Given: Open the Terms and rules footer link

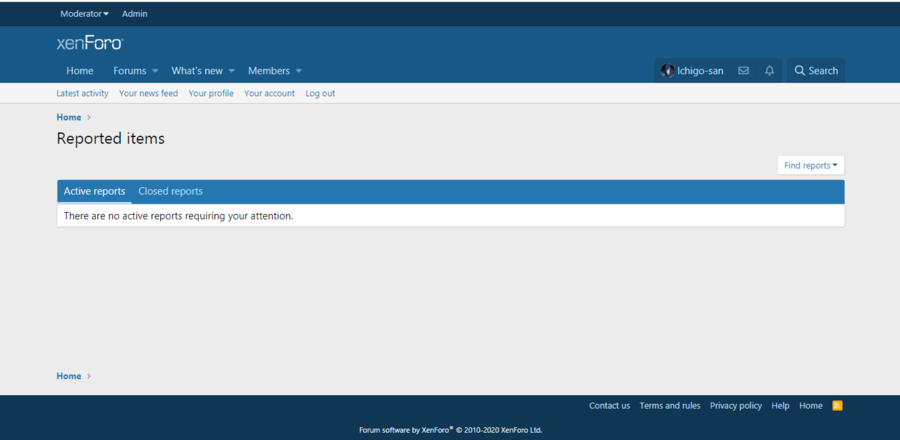Looking at the screenshot, I should click(x=670, y=406).
